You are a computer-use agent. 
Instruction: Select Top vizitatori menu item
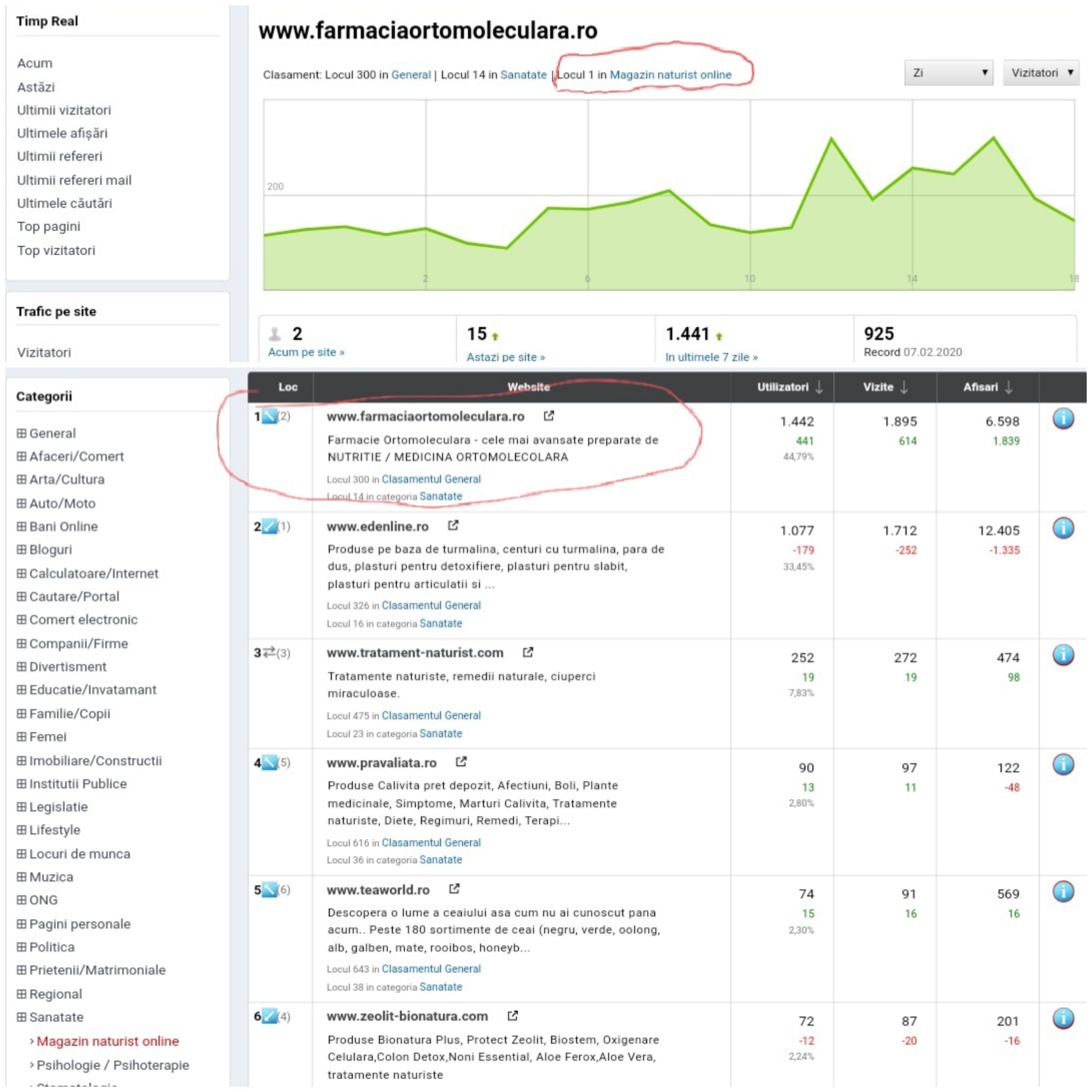[x=56, y=250]
